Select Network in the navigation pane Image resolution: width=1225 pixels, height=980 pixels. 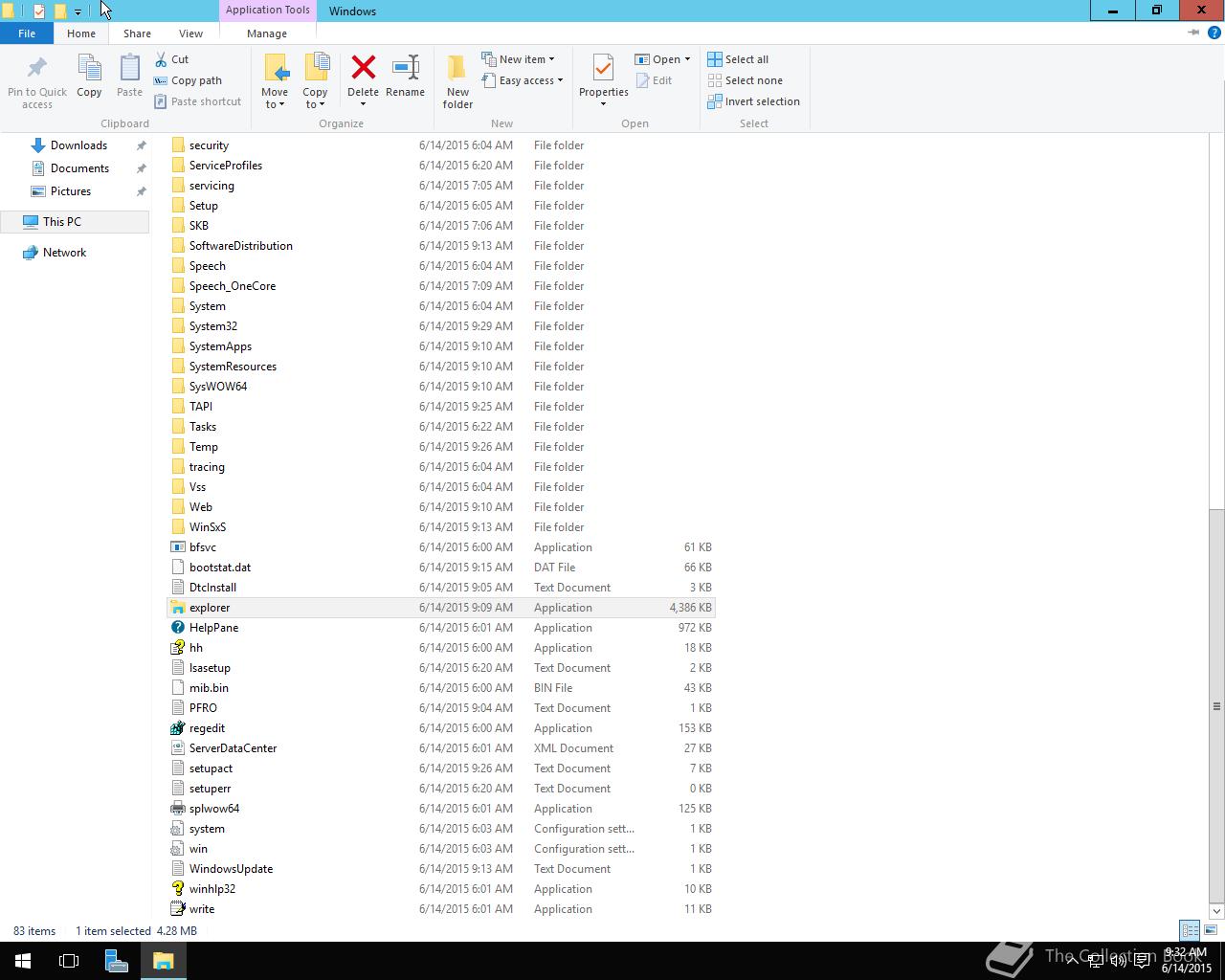pyautogui.click(x=64, y=253)
